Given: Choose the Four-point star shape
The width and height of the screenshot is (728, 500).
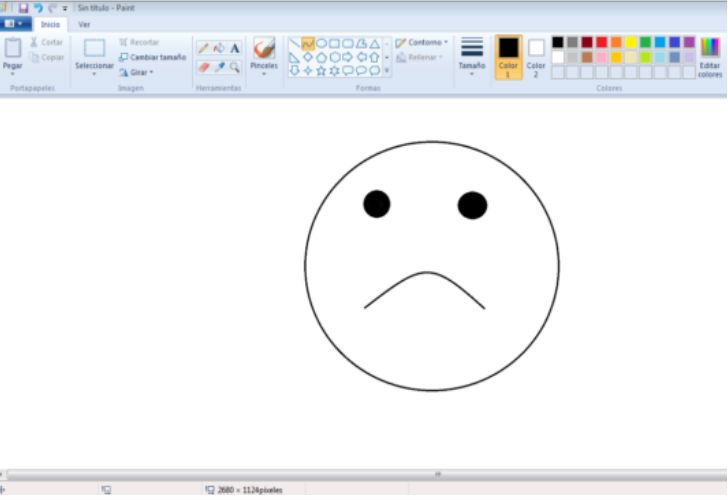Looking at the screenshot, I should 308,71.
